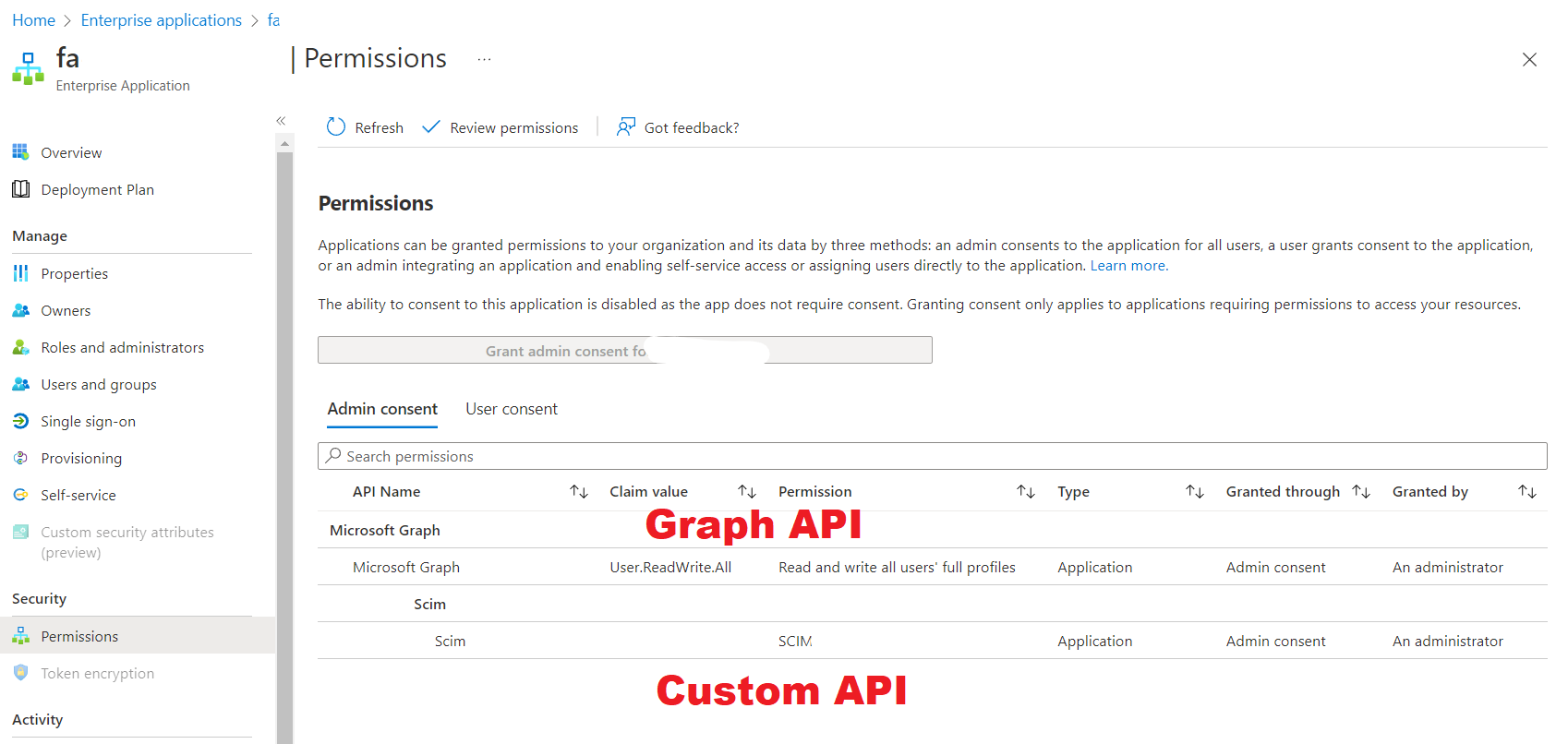Open the Learn more link

(1128, 266)
